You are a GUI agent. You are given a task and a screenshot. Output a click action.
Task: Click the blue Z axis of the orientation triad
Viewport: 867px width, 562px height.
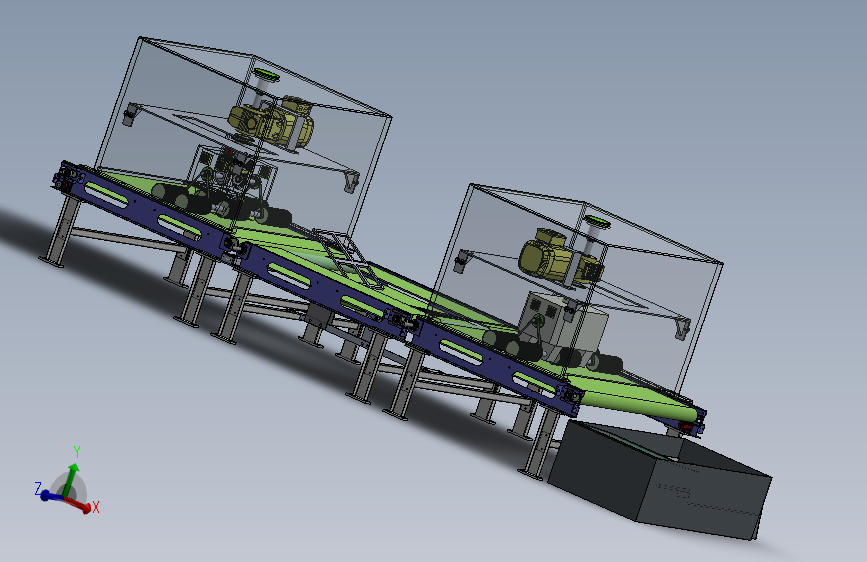pyautogui.click(x=51, y=496)
